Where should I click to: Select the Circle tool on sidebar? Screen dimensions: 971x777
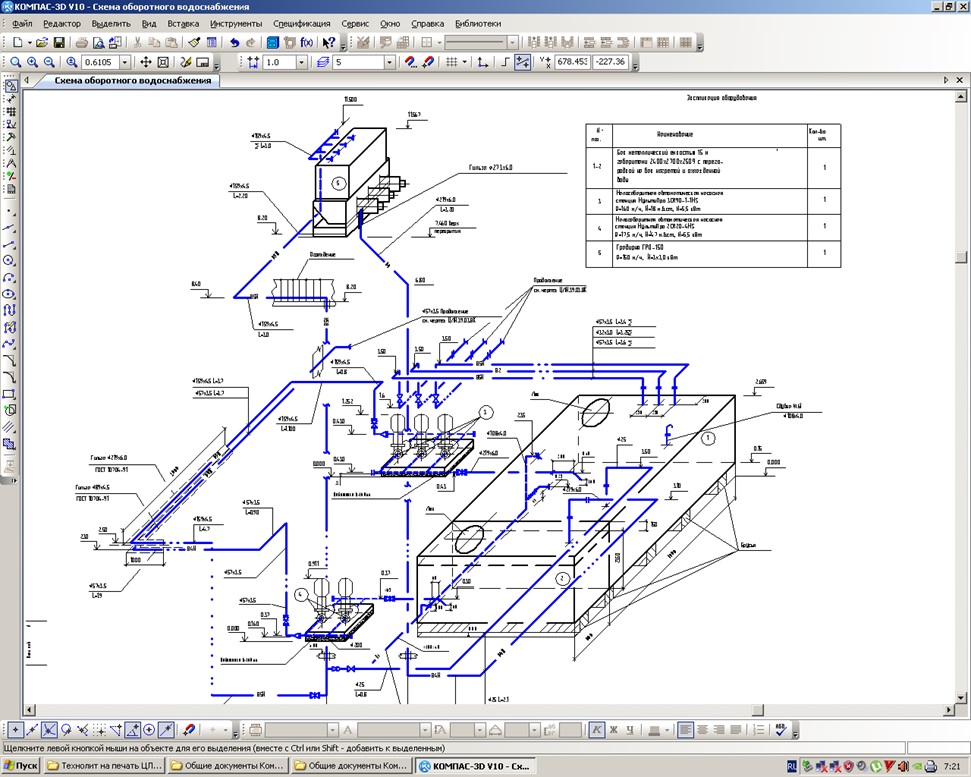(x=9, y=261)
